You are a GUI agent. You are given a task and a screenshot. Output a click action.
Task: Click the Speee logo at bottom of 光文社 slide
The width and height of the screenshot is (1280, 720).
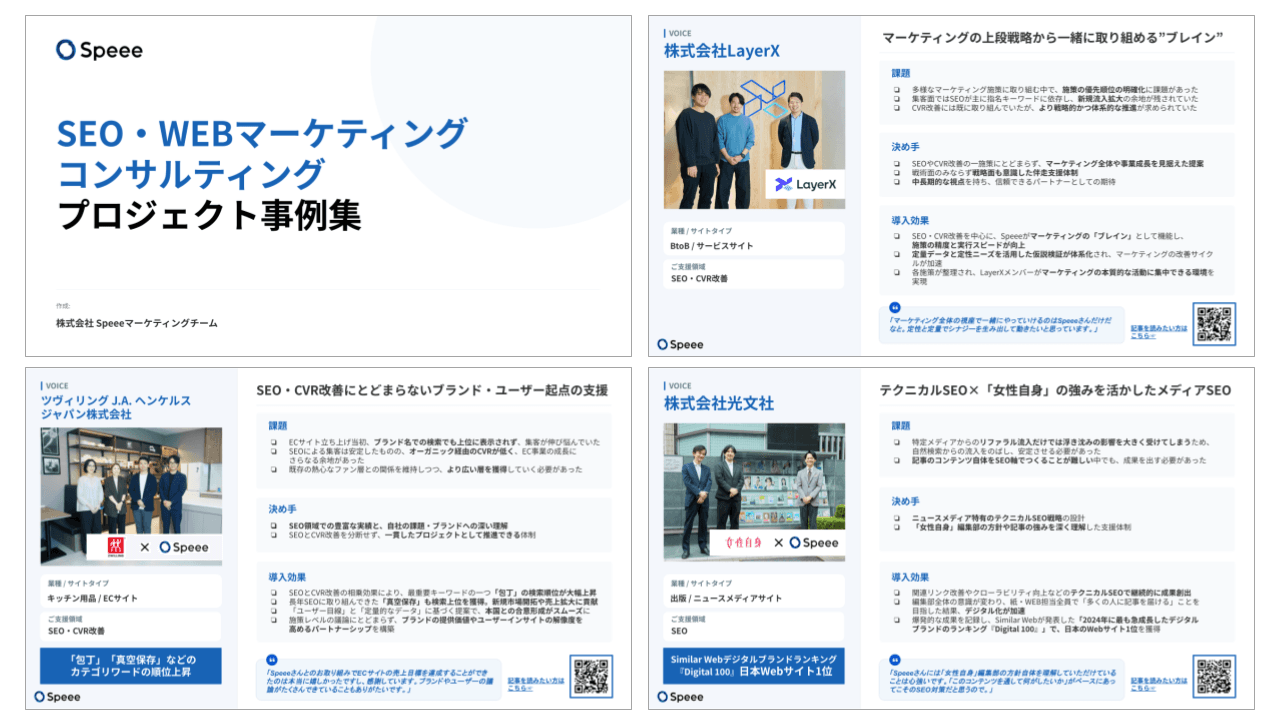coord(681,696)
